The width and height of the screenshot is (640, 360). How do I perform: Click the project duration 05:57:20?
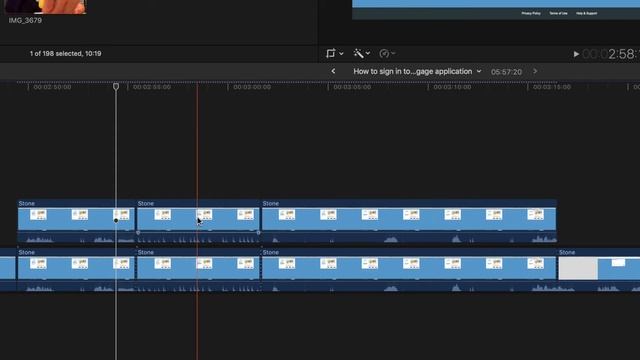click(x=506, y=72)
